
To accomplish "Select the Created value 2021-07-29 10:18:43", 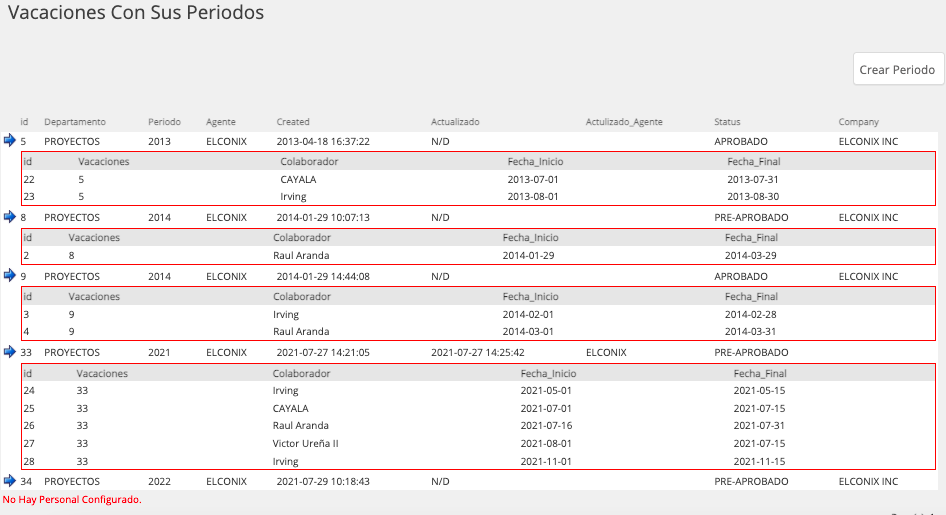I will [x=323, y=481].
